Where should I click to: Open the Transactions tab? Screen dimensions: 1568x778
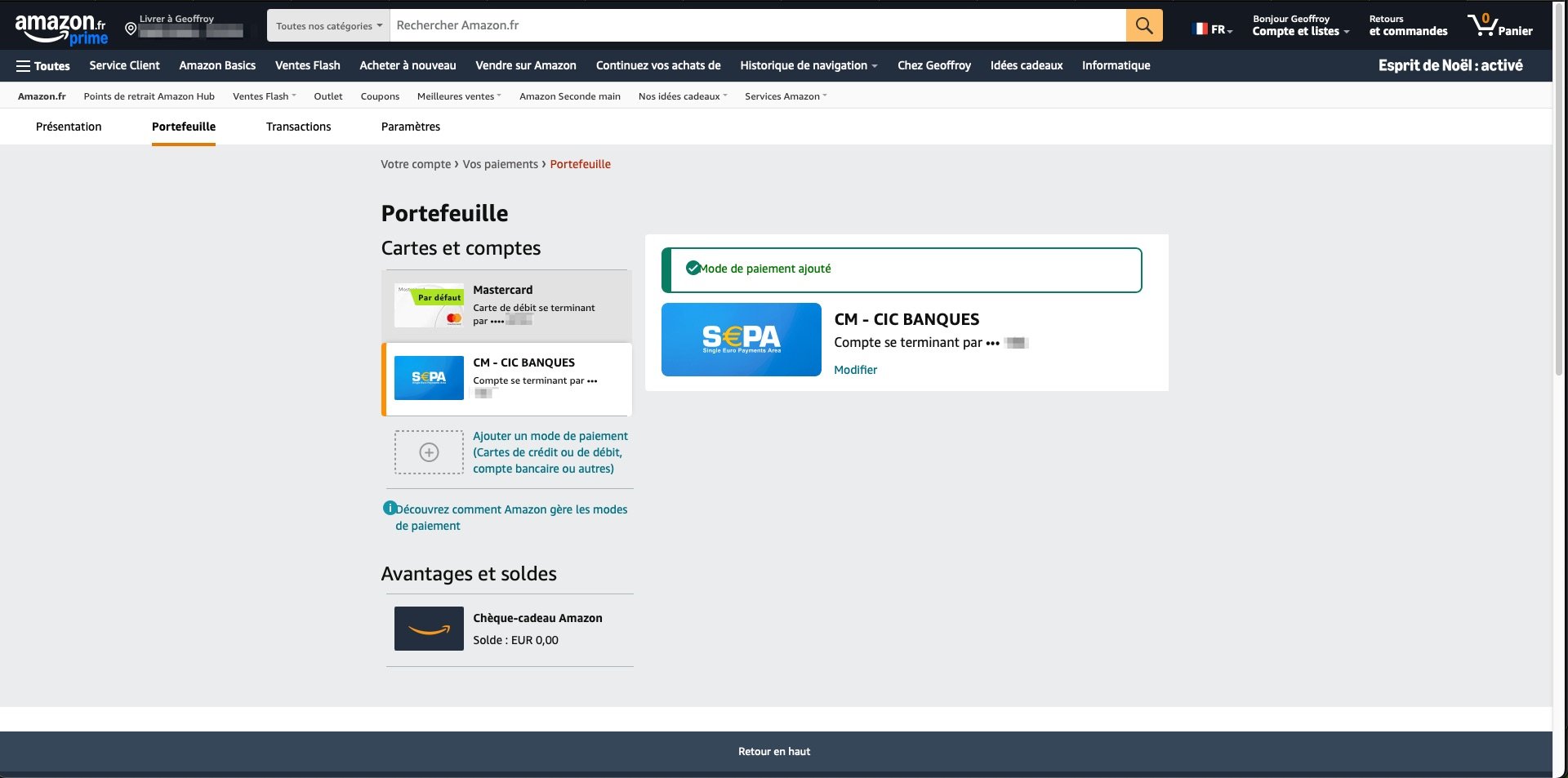point(299,127)
